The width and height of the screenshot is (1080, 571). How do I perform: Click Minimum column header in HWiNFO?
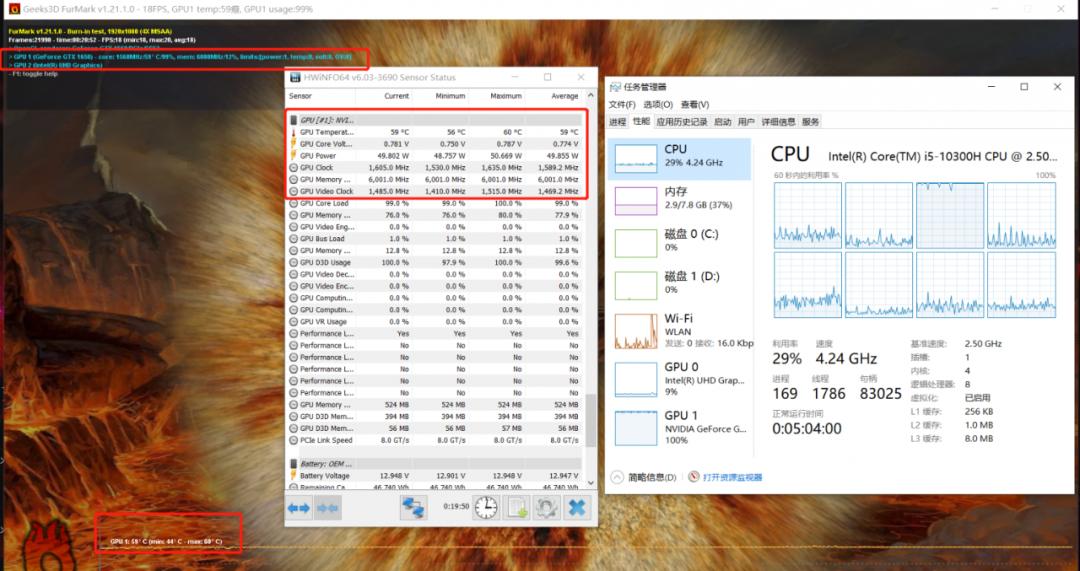click(x=440, y=96)
